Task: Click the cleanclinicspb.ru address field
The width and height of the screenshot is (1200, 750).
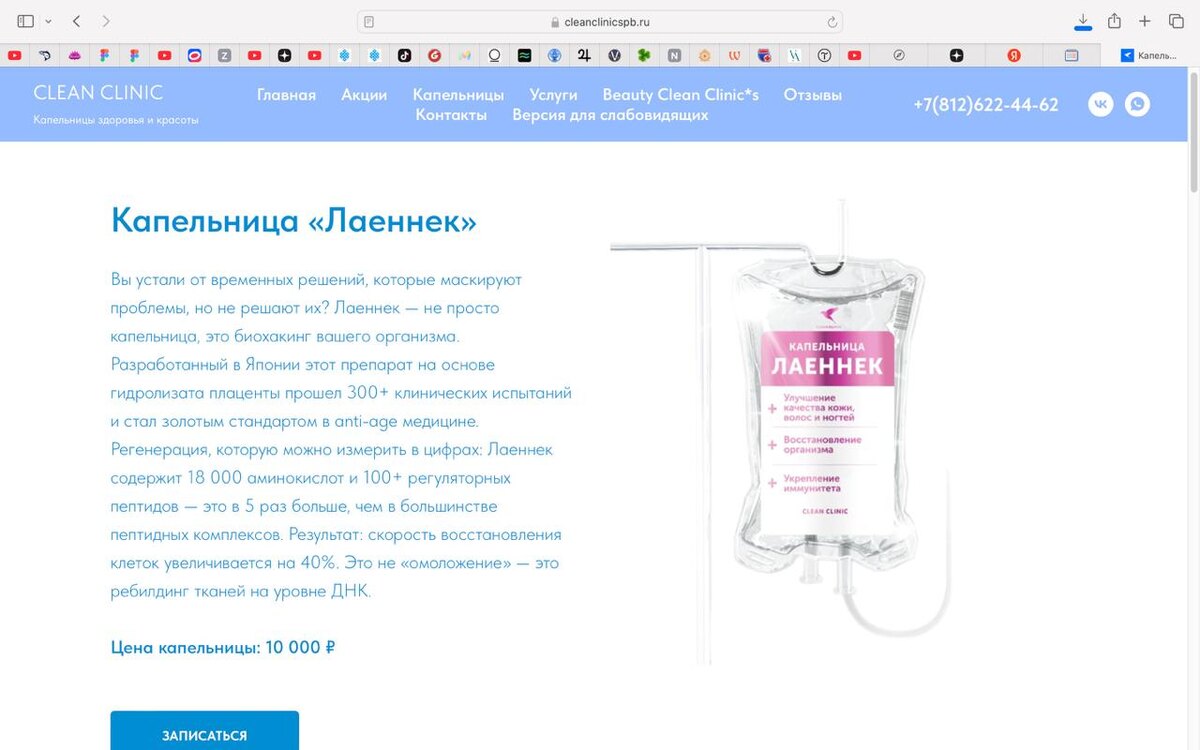Action: click(600, 22)
